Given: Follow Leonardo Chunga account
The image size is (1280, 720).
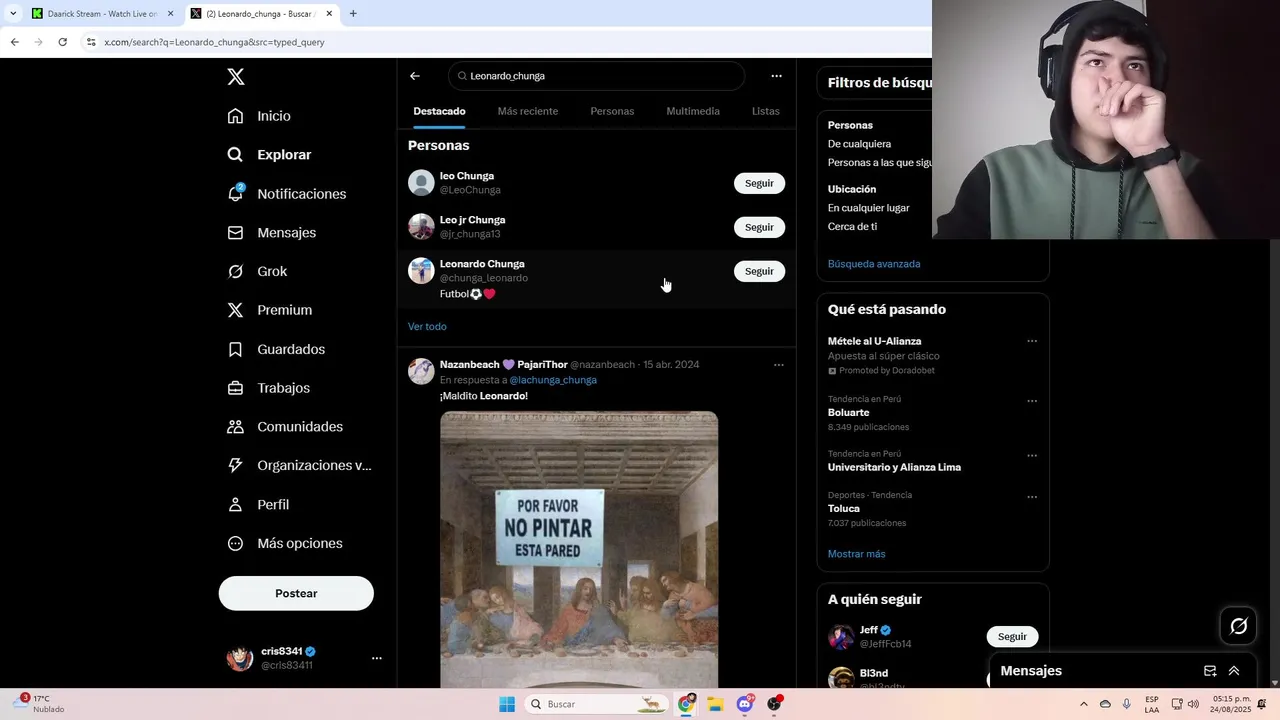Looking at the screenshot, I should click(759, 271).
